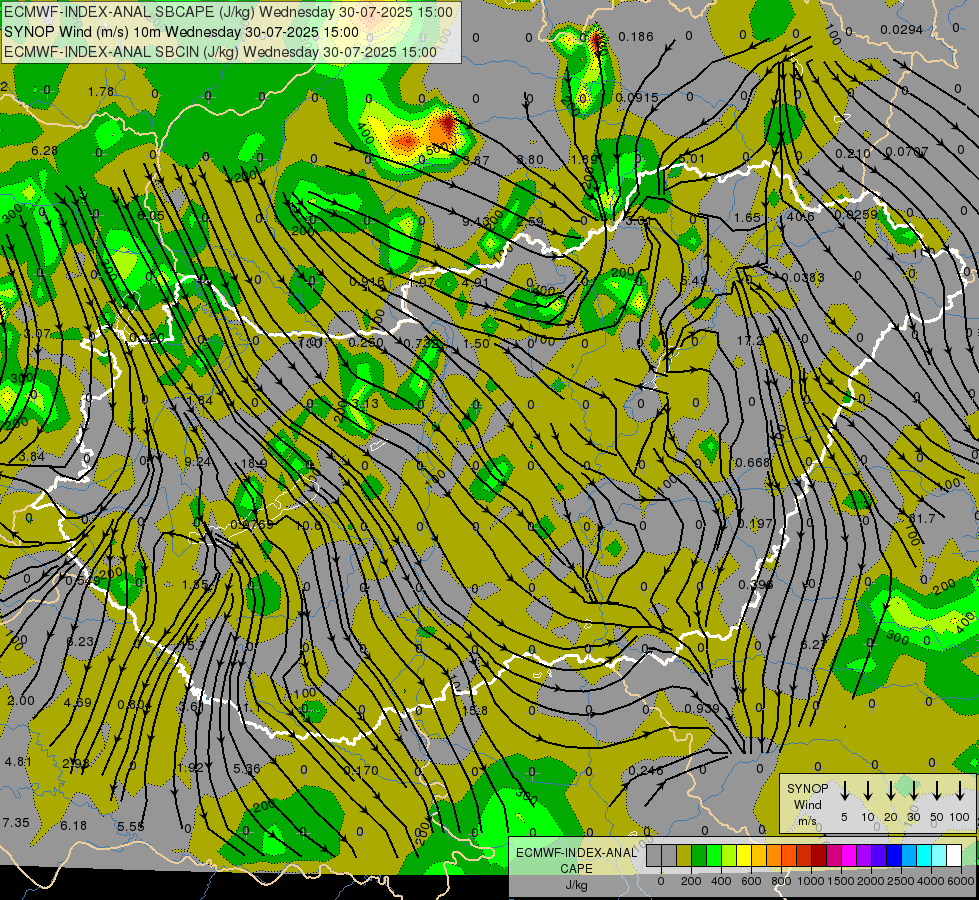Click the '0.186' value on the map
The image size is (979, 900).
pos(636,37)
